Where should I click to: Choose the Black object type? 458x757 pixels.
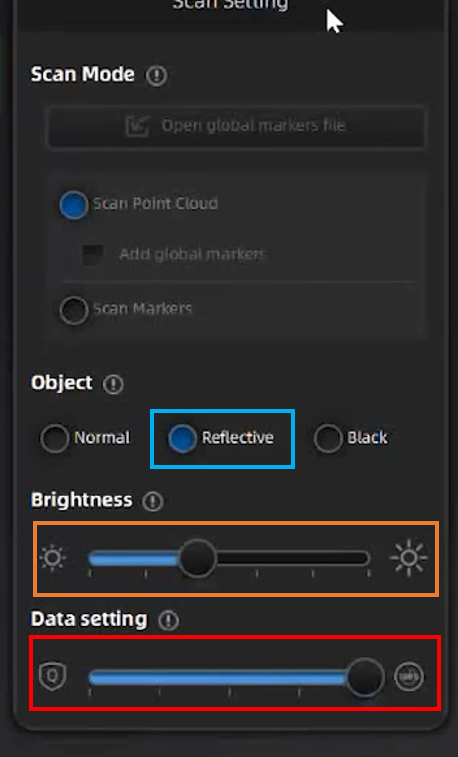[x=328, y=438]
